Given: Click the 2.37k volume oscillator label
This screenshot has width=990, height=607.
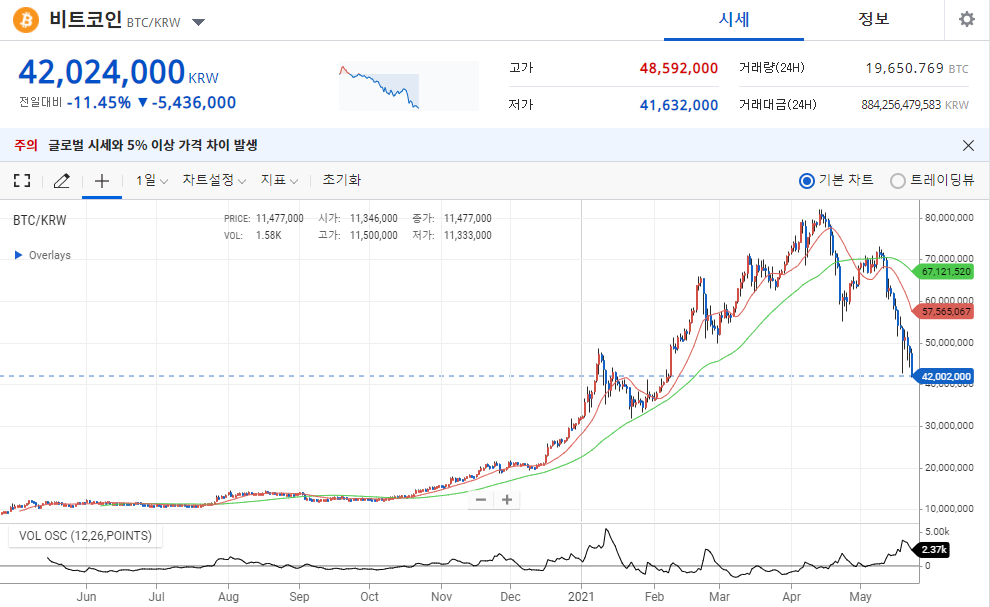Looking at the screenshot, I should (933, 550).
